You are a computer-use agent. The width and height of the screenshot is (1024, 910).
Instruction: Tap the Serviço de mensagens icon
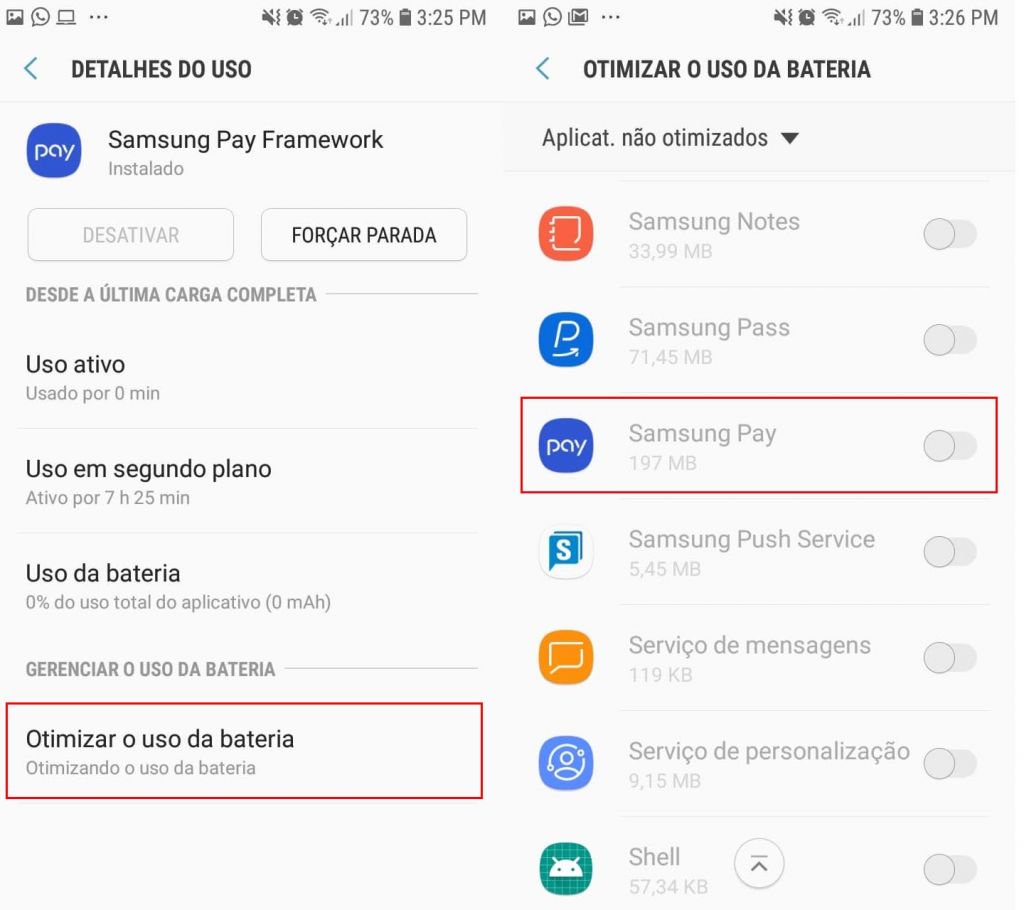tap(566, 657)
